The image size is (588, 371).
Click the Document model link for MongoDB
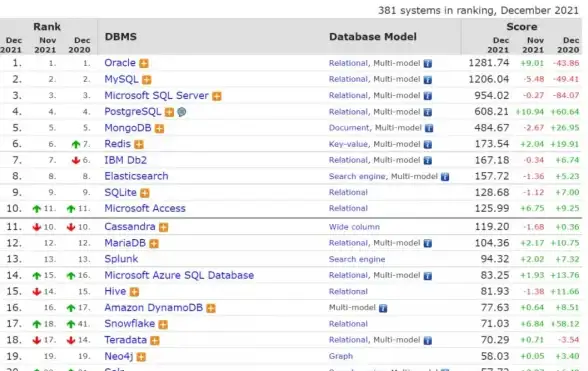click(349, 128)
